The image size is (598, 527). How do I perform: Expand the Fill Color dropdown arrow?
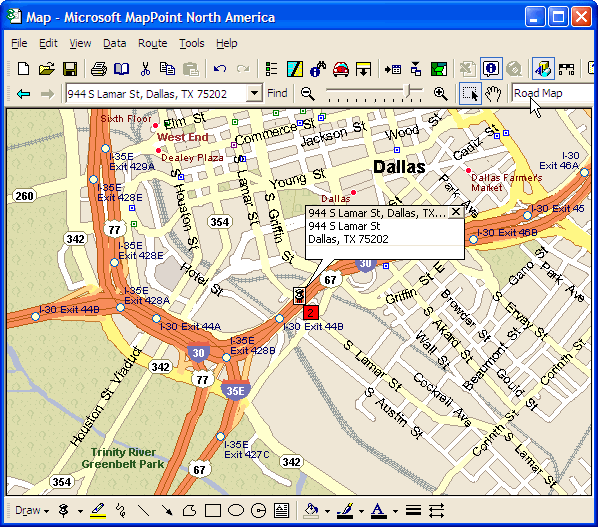click(x=327, y=511)
